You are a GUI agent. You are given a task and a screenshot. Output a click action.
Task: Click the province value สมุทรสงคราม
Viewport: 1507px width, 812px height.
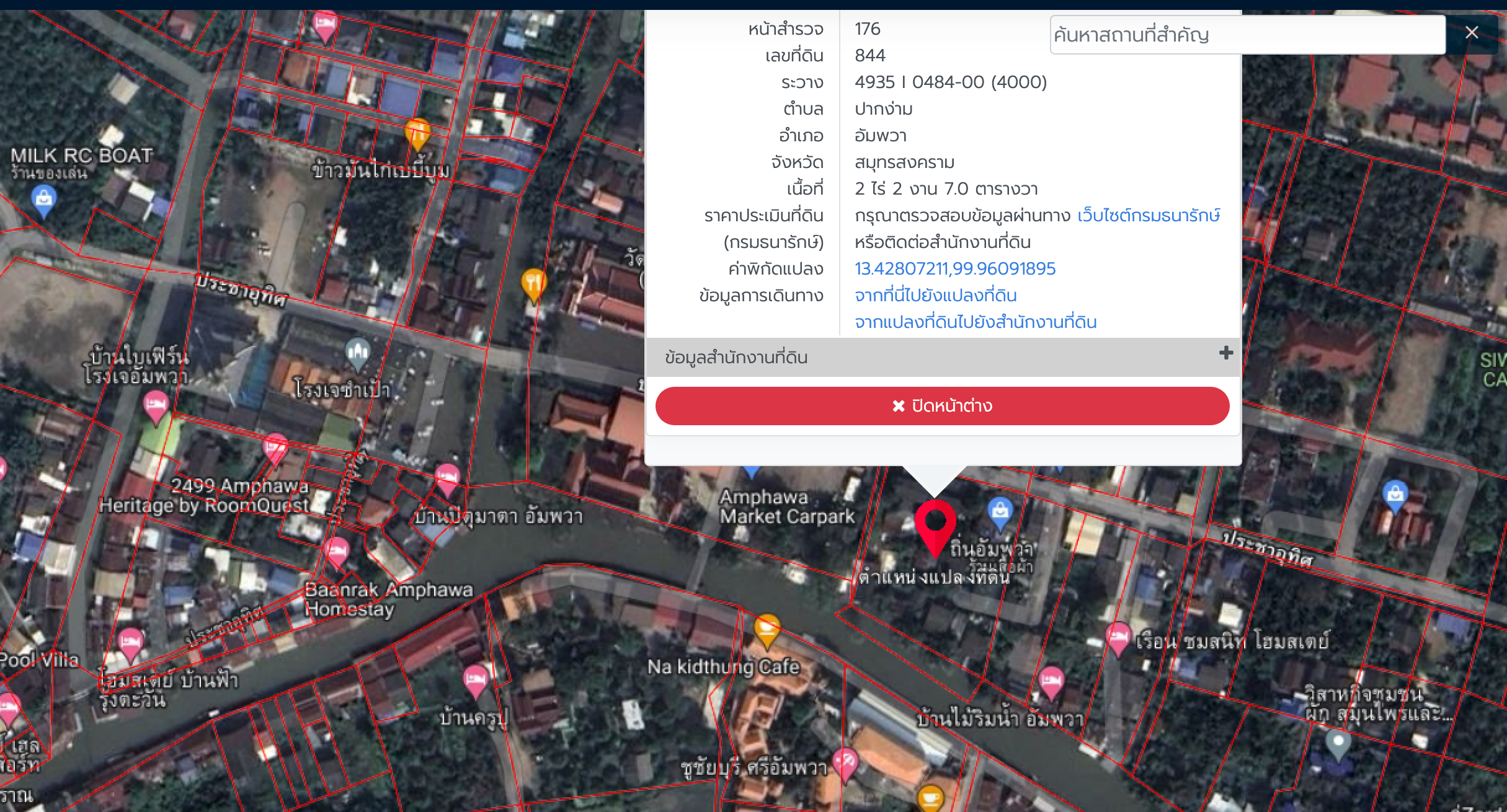(904, 162)
